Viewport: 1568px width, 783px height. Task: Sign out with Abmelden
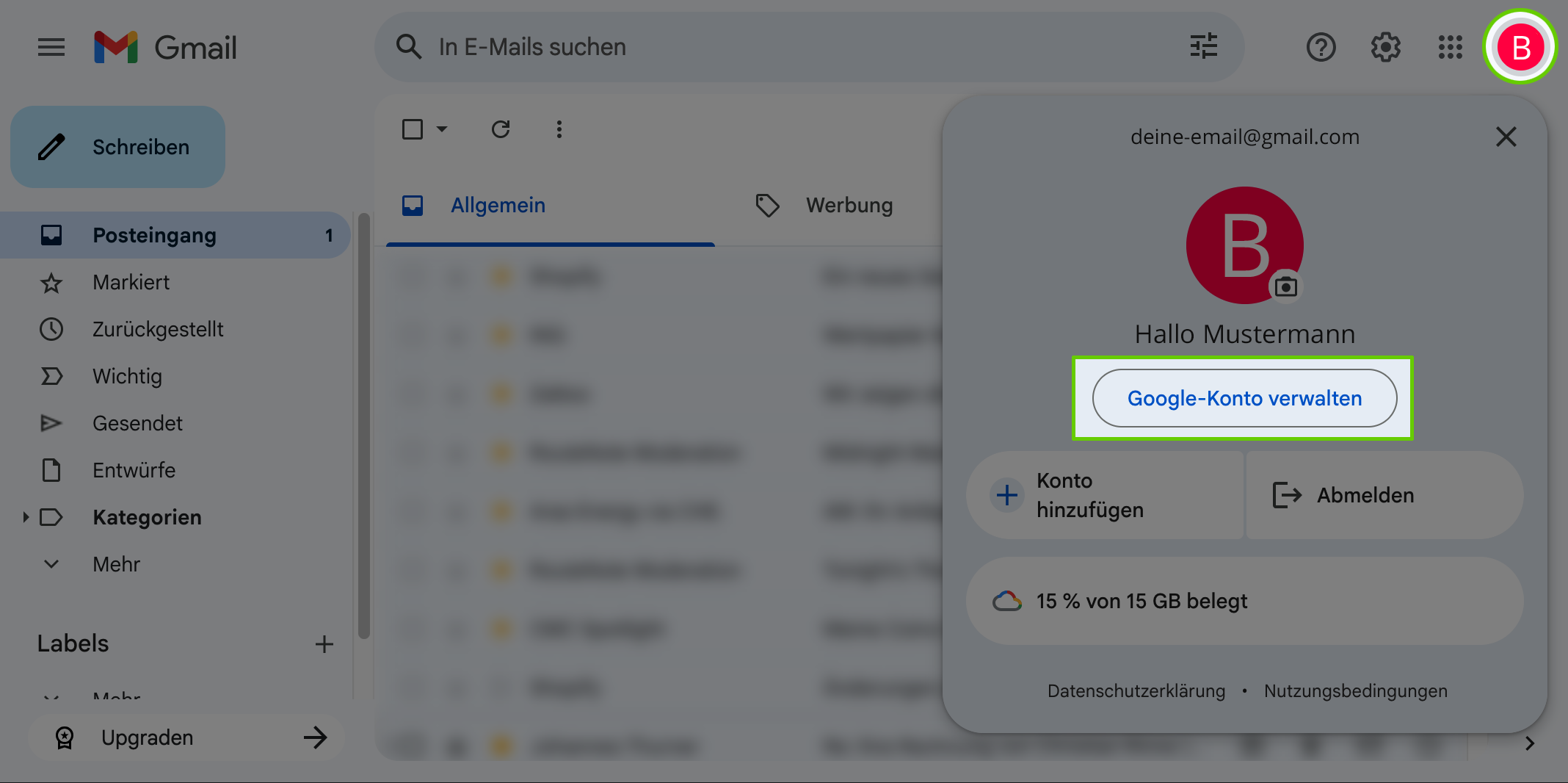1384,495
